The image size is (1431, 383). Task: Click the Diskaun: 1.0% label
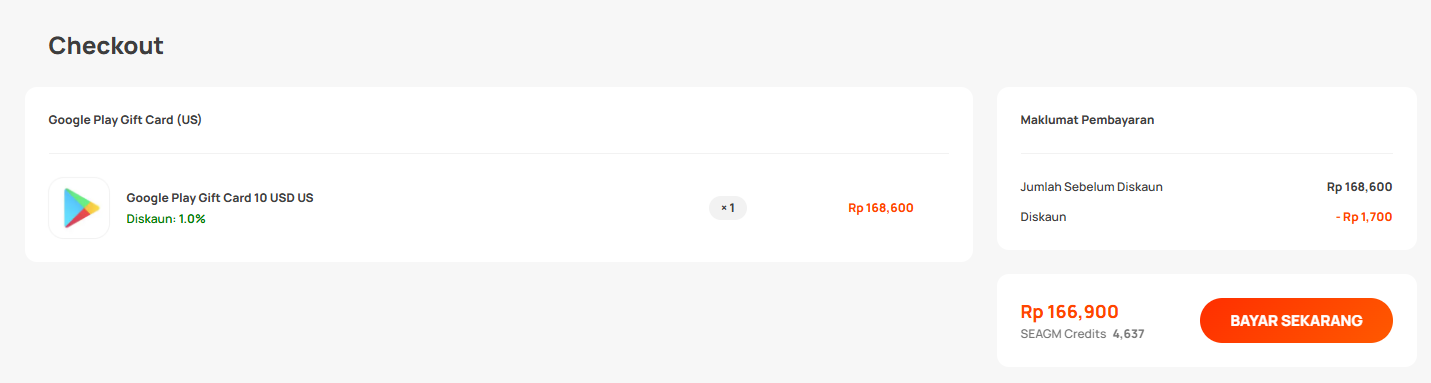(166, 219)
